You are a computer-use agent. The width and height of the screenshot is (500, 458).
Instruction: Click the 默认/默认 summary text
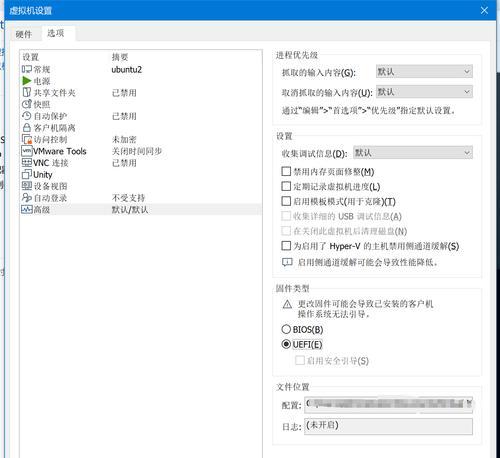point(130,210)
